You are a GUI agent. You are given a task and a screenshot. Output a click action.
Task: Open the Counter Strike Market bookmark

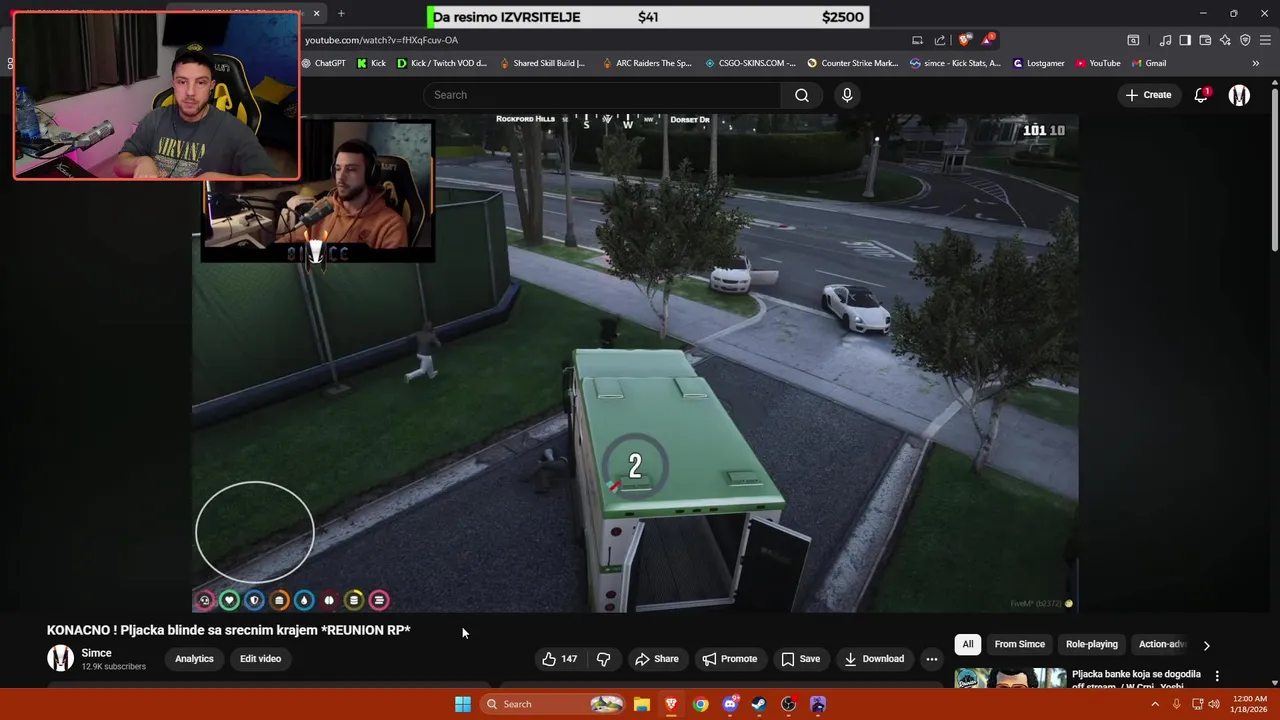click(x=853, y=63)
